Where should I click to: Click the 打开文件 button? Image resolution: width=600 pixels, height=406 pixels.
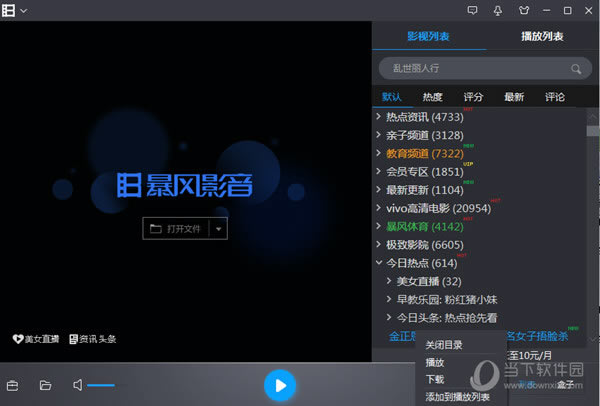click(x=176, y=228)
